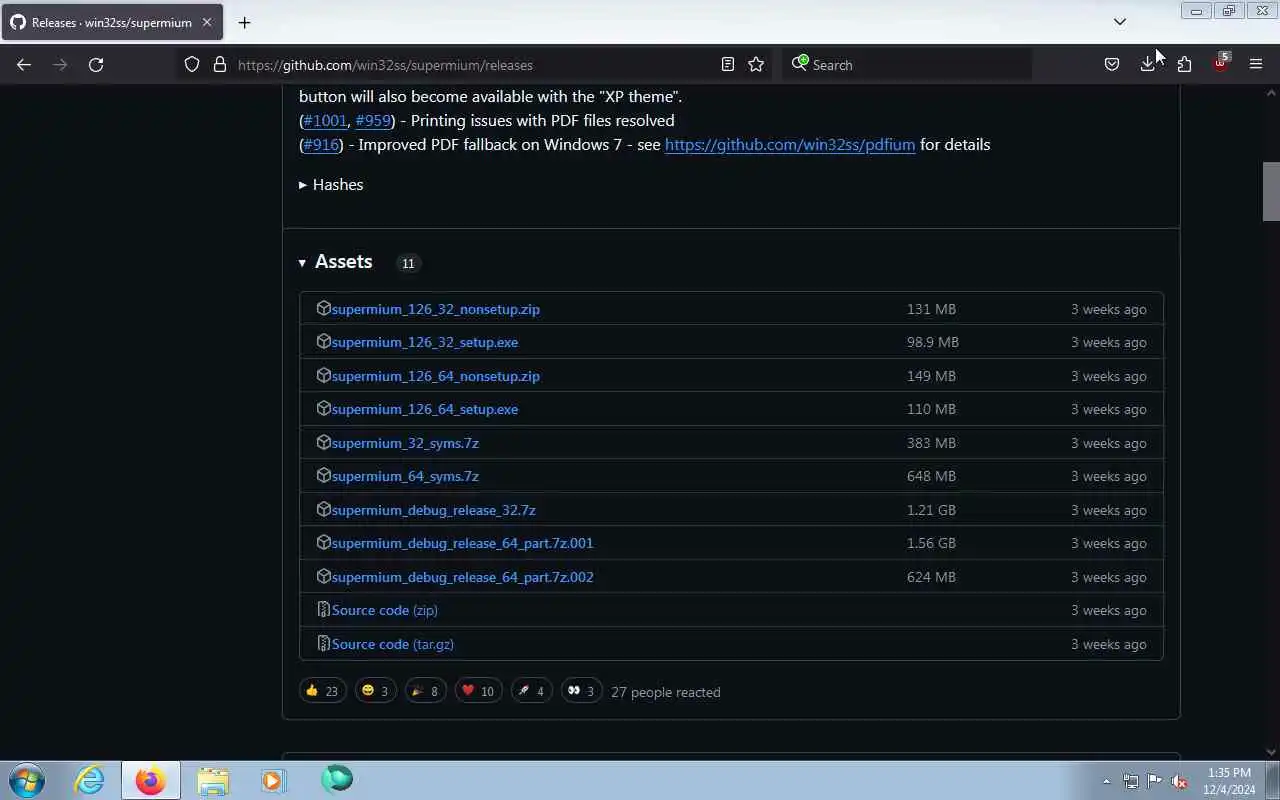Viewport: 1280px width, 800px height.
Task: Click the page vertical scrollbar thumb
Action: [1271, 191]
